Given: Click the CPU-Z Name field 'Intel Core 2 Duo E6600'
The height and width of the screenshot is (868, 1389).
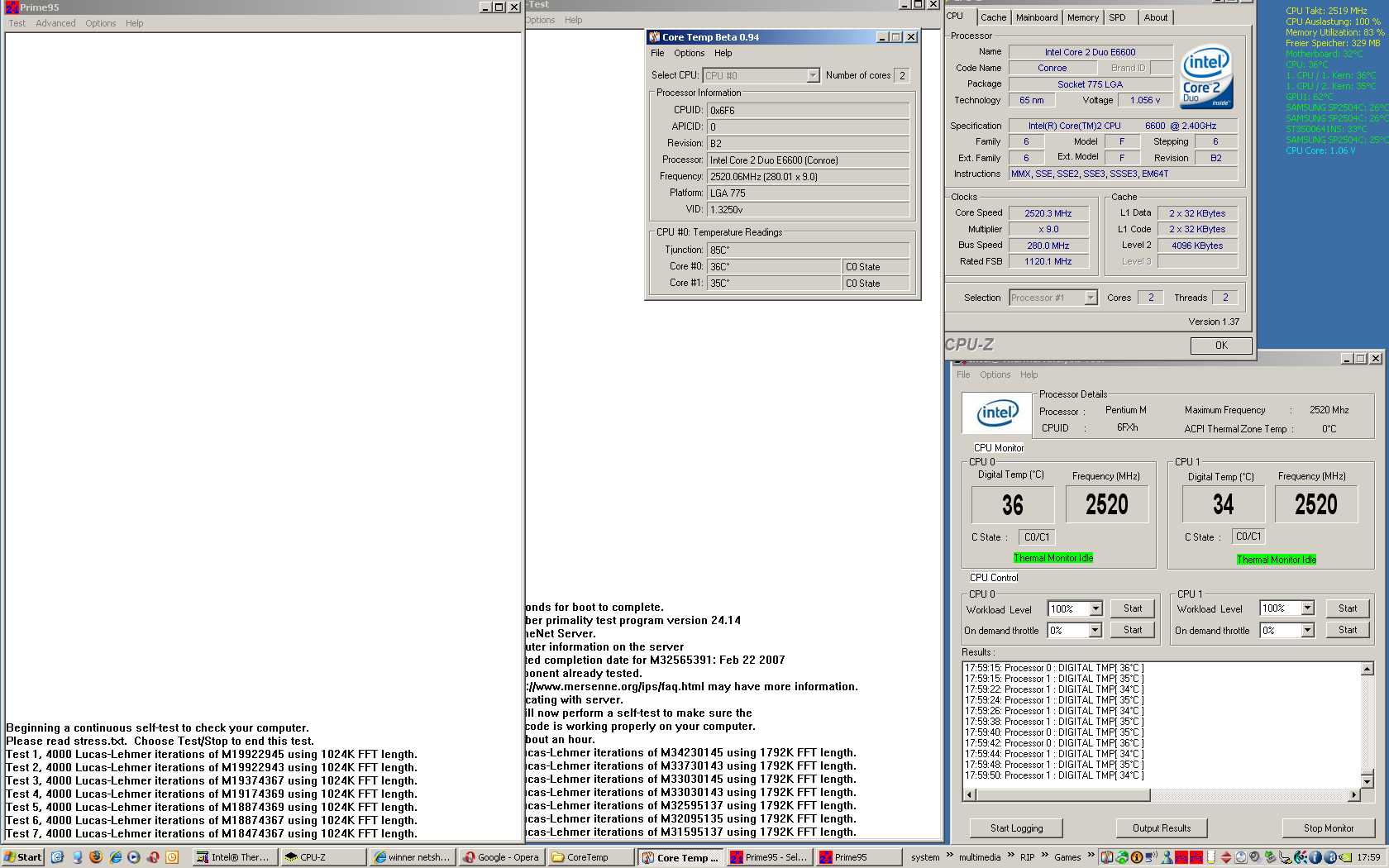Looking at the screenshot, I should (1090, 52).
